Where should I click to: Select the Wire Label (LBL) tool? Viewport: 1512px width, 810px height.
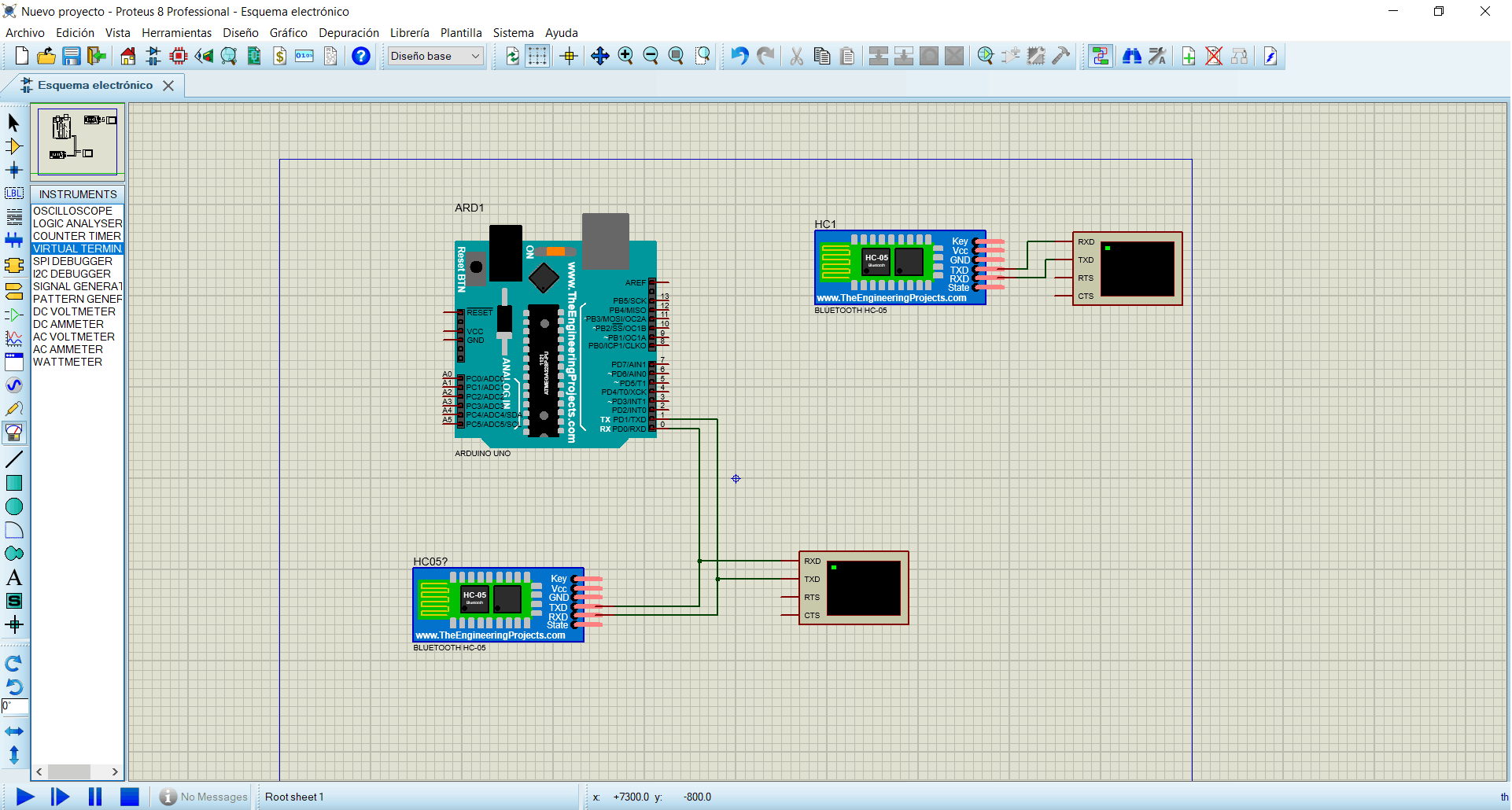click(13, 193)
